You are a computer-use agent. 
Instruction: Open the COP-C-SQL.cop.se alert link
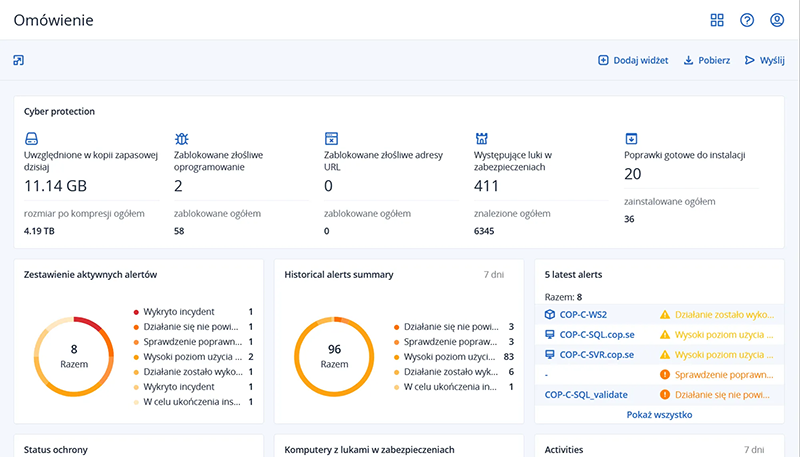point(597,335)
